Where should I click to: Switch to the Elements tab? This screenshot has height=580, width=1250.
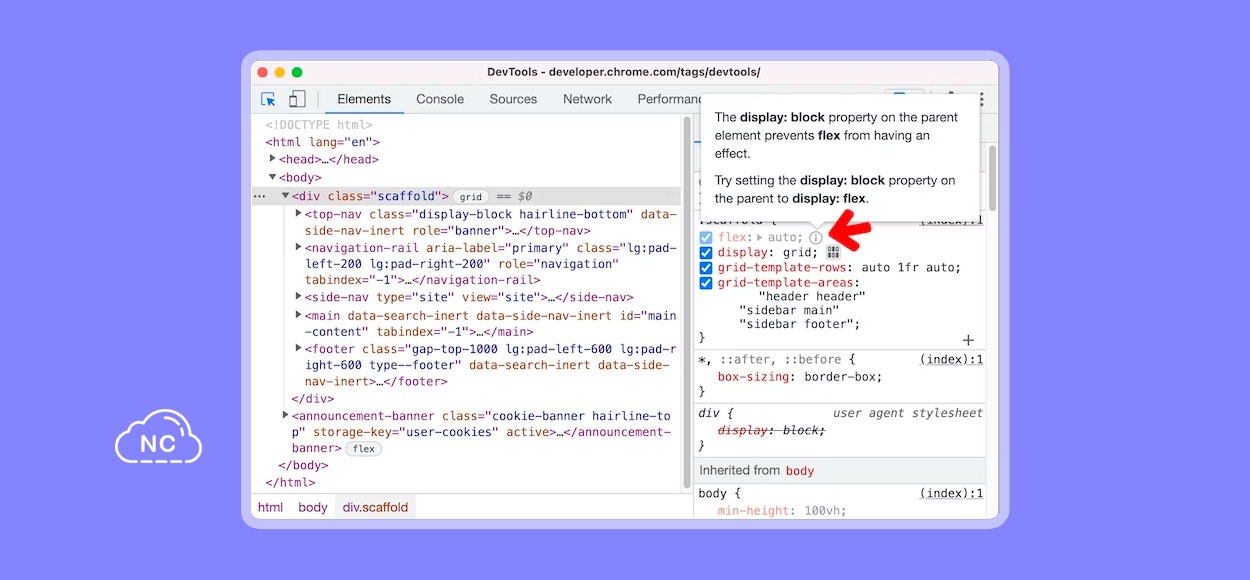click(364, 99)
